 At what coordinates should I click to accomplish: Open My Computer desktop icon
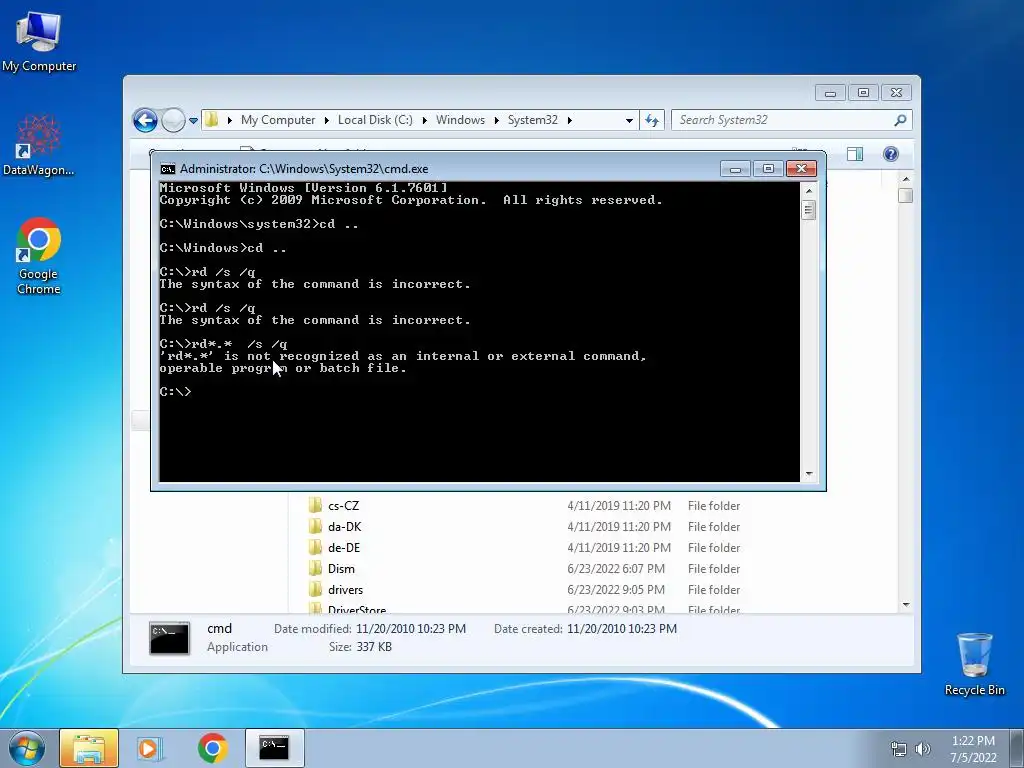click(39, 42)
